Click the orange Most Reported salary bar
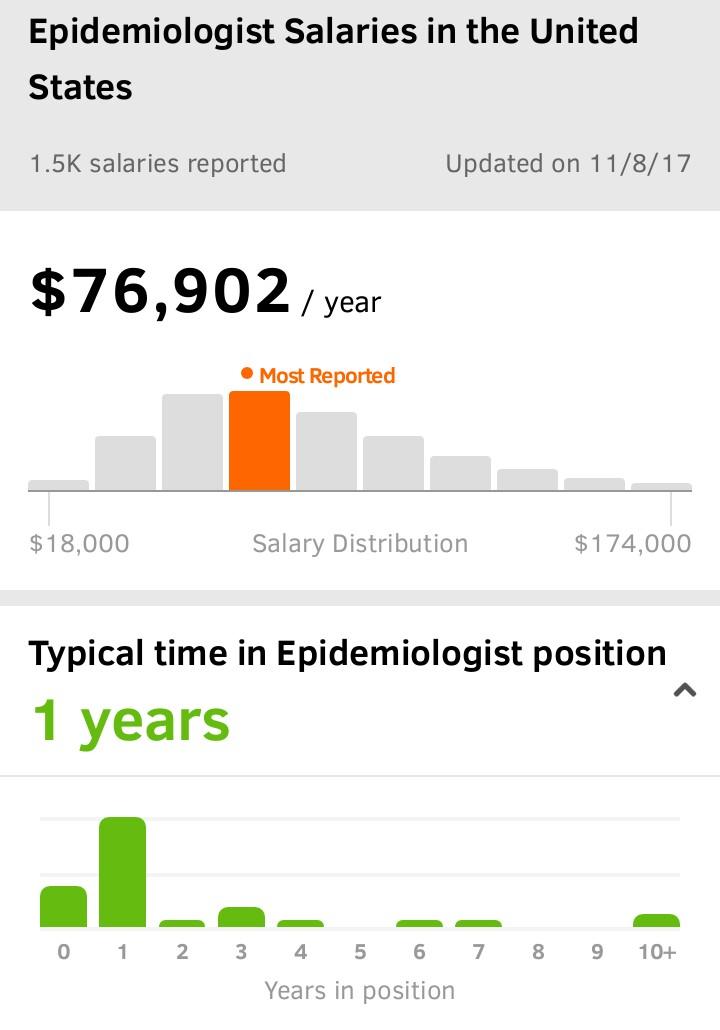 (x=259, y=441)
